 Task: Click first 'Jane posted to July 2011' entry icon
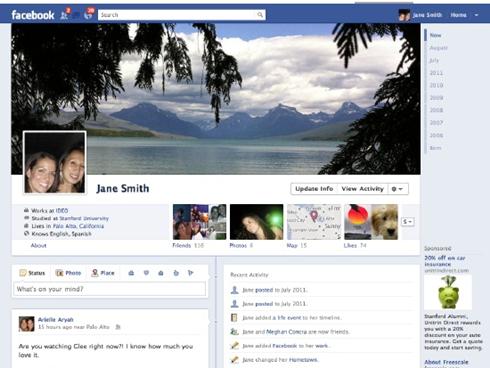point(235,290)
